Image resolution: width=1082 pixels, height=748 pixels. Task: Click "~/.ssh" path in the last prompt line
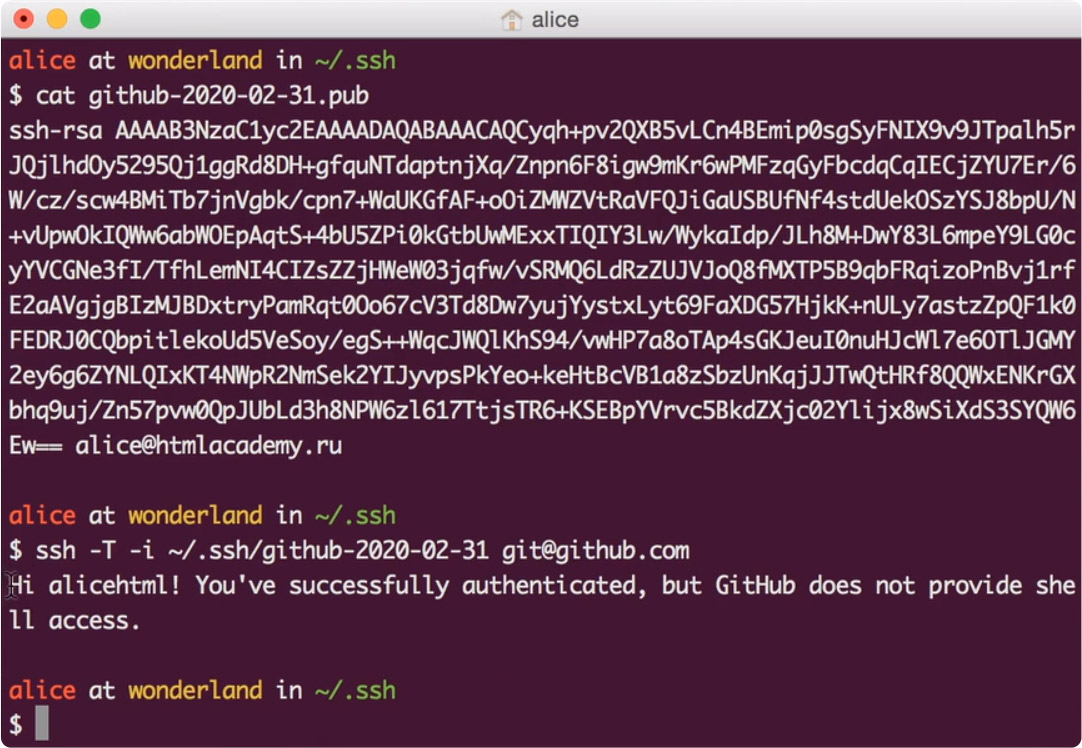point(355,690)
